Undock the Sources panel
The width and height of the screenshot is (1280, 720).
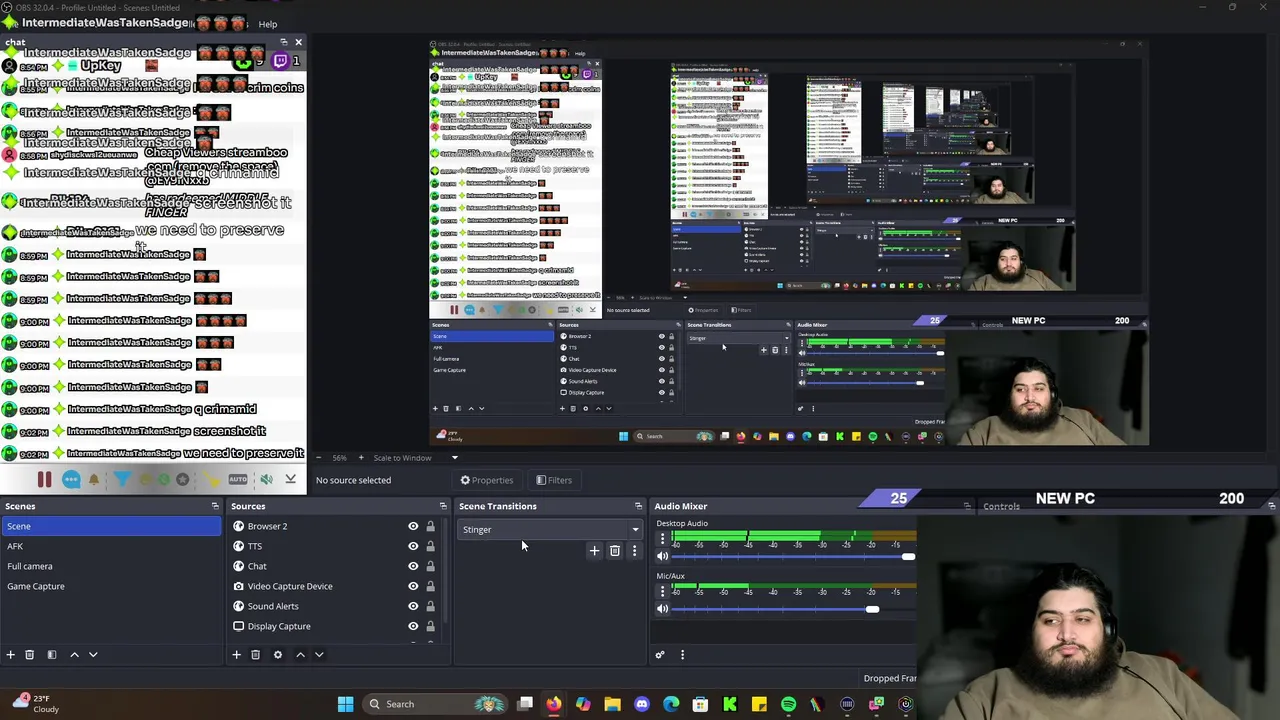click(x=443, y=506)
